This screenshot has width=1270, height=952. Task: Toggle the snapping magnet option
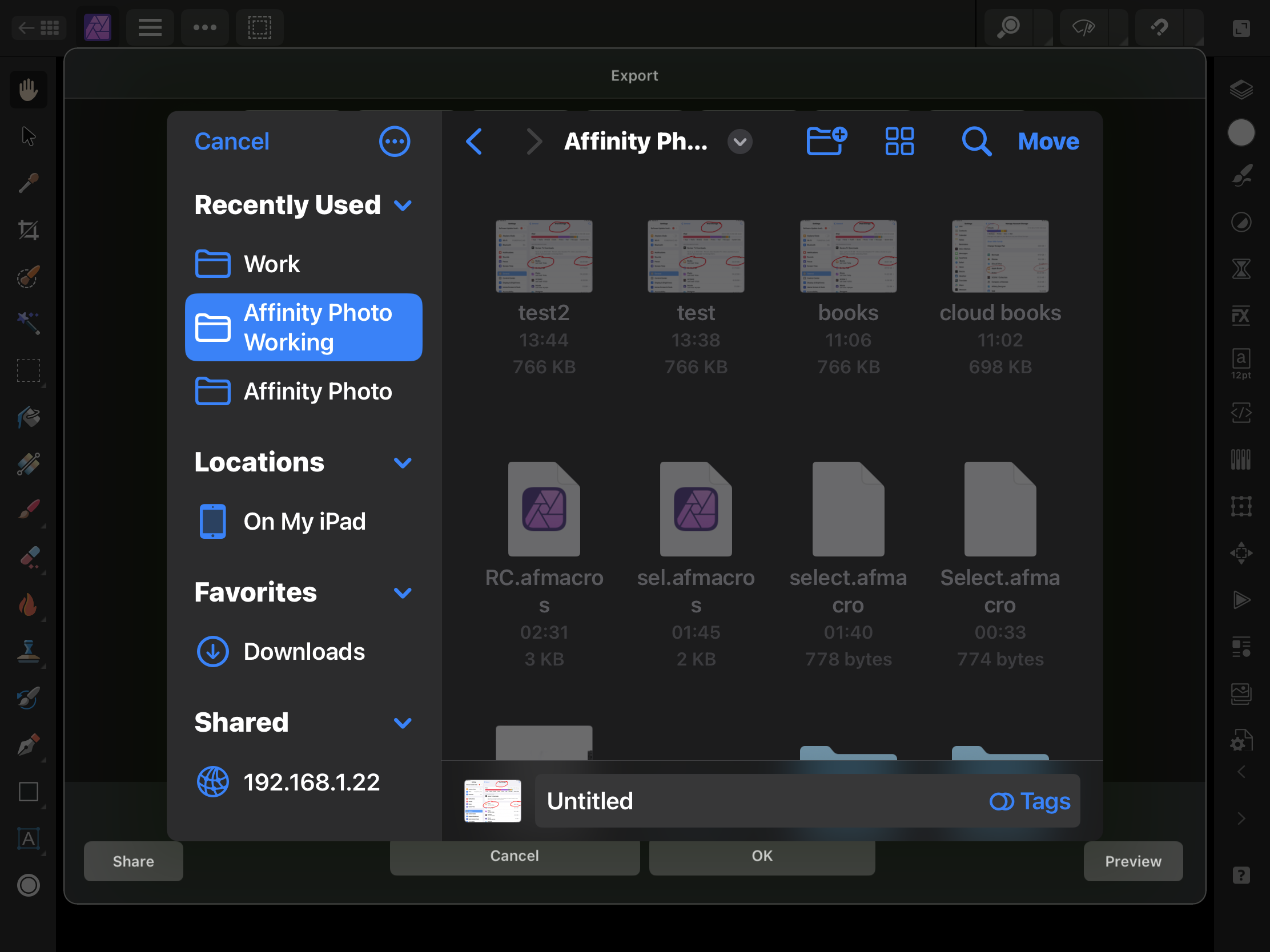[x=1159, y=27]
